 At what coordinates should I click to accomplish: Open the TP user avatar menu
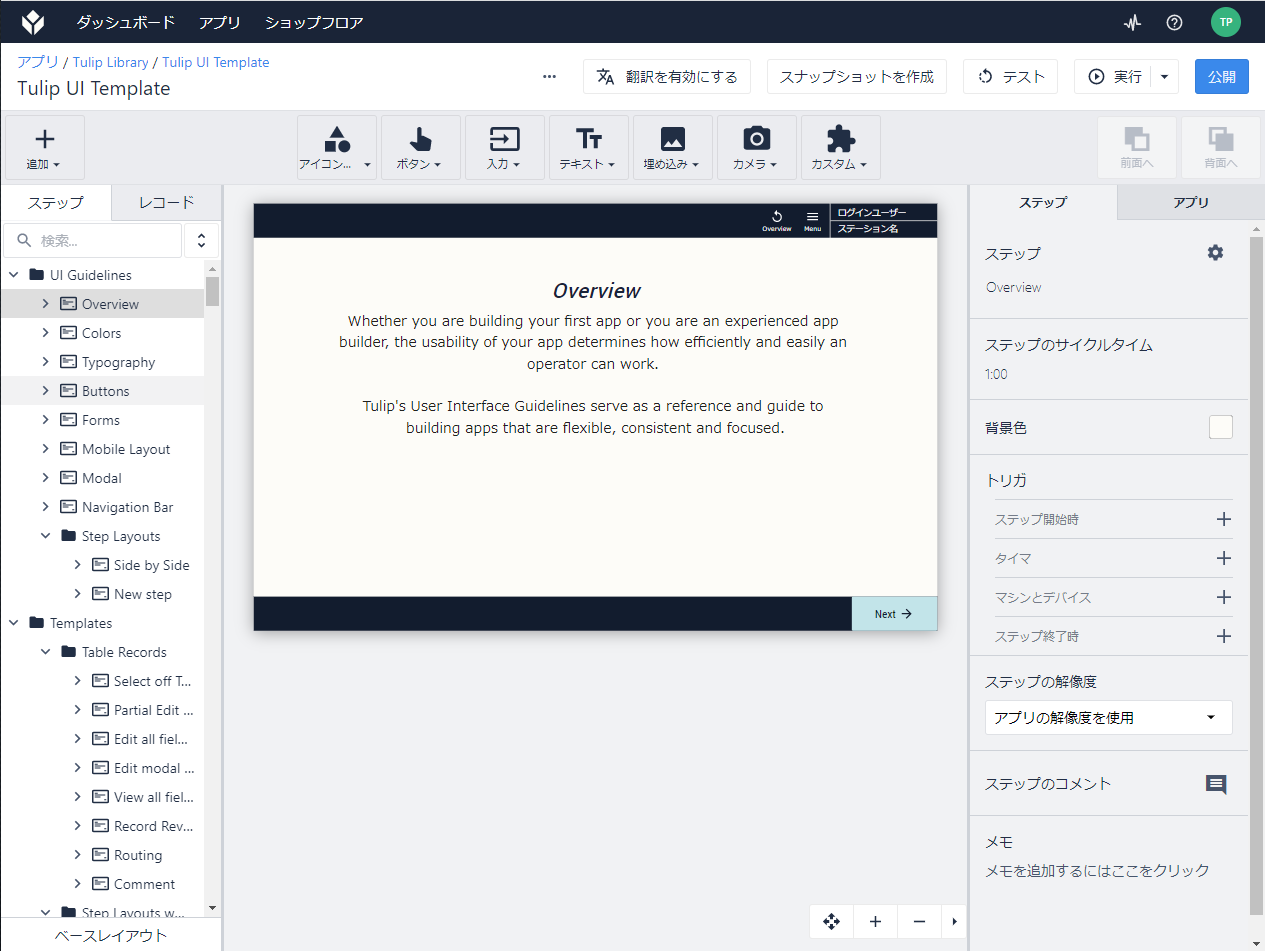tap(1225, 22)
